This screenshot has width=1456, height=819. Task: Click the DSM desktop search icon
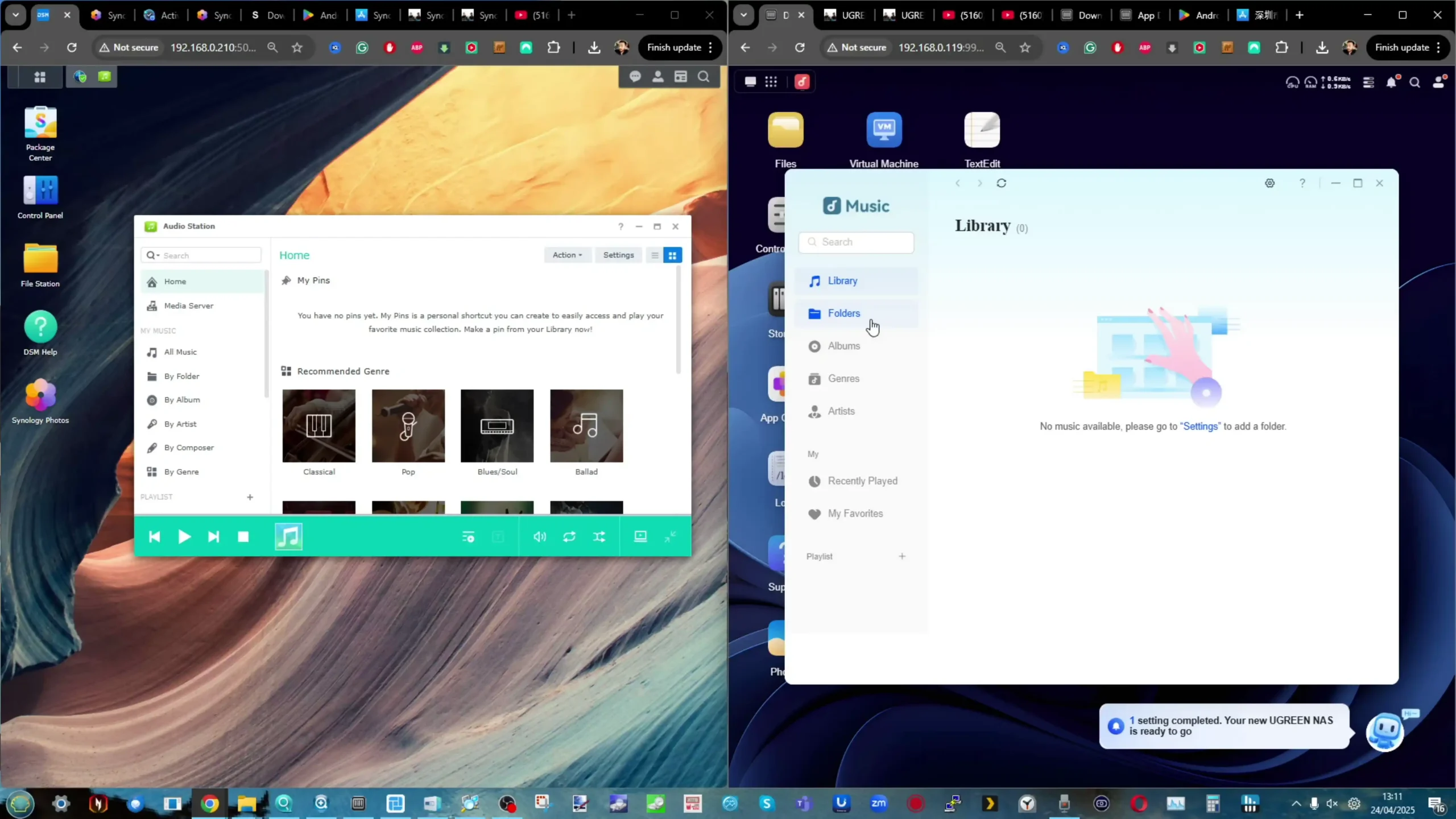tap(704, 77)
